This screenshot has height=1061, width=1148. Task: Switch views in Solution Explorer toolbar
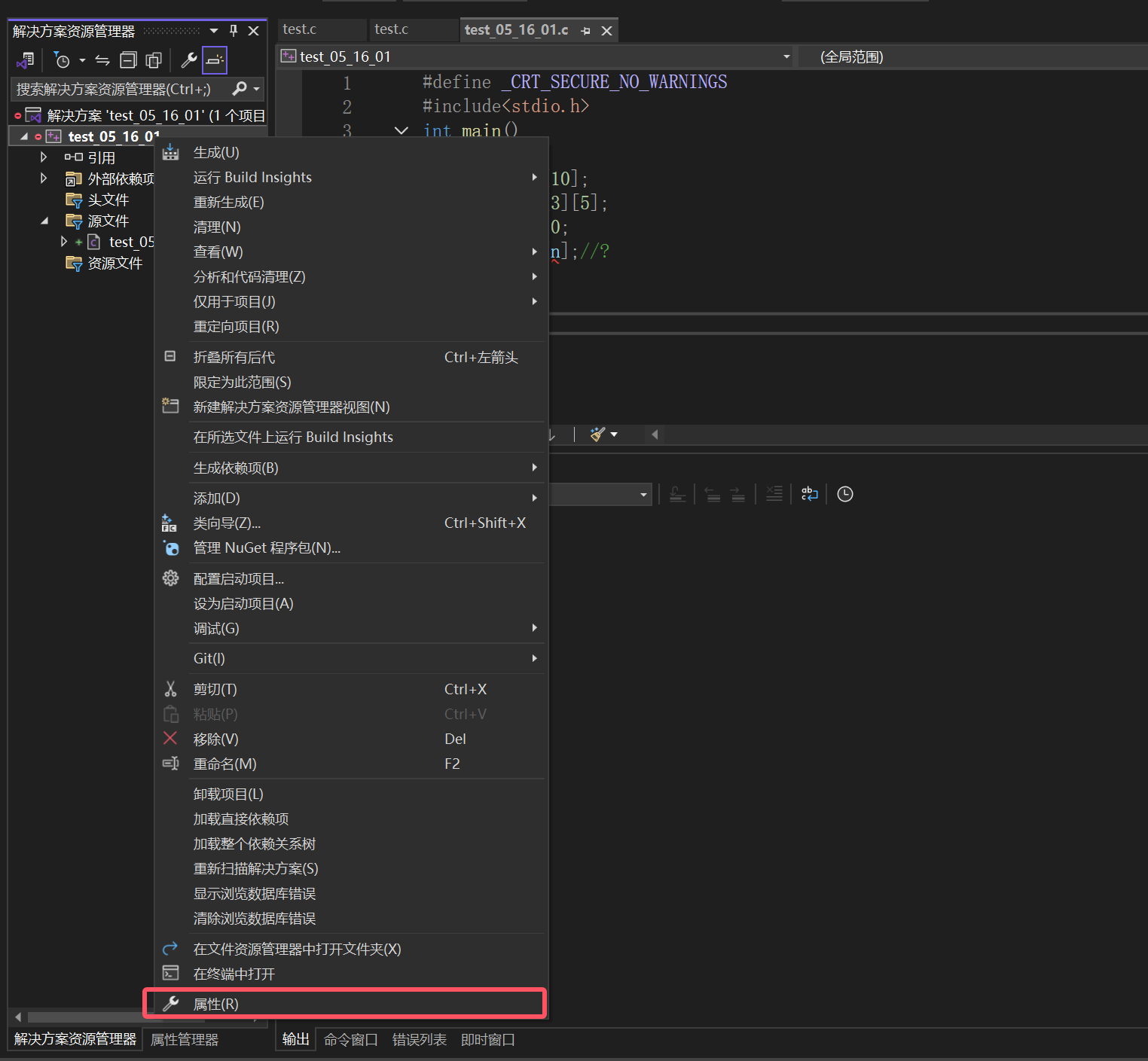point(26,60)
